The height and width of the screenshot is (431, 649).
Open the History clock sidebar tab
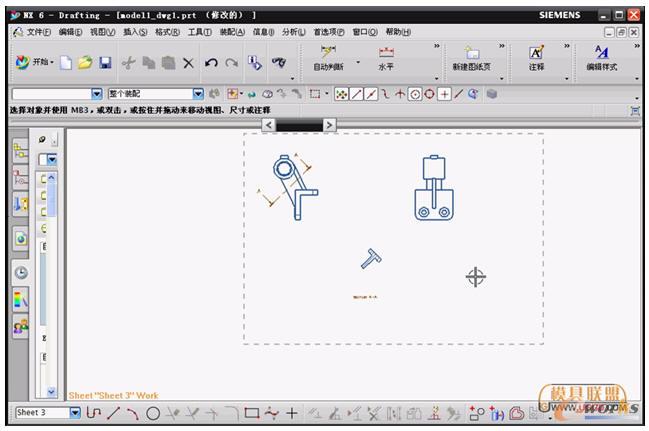click(x=21, y=272)
